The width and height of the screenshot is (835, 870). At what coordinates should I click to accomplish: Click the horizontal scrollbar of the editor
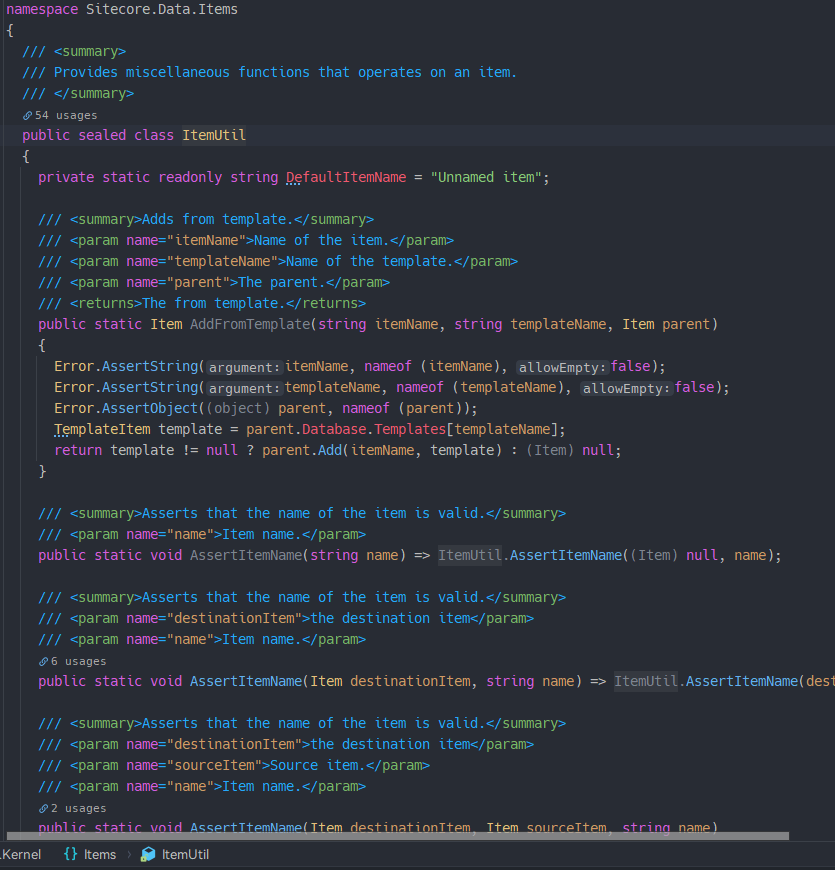click(x=397, y=836)
